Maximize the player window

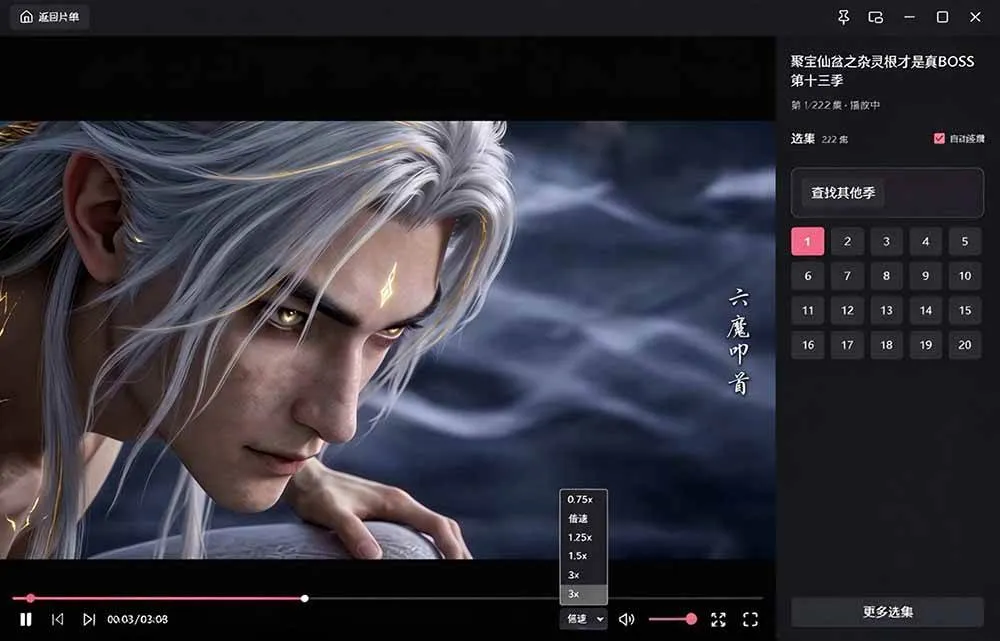942,17
